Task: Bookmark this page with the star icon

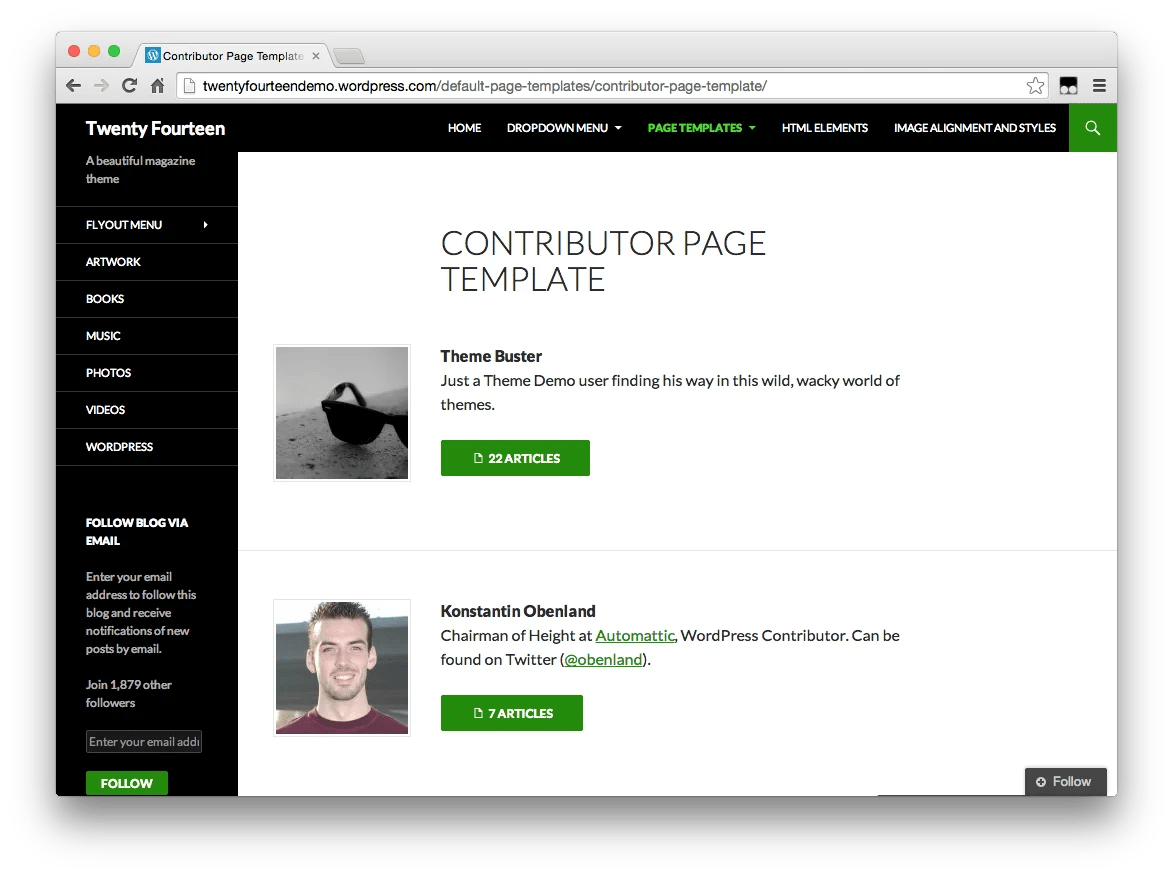Action: (x=1035, y=85)
